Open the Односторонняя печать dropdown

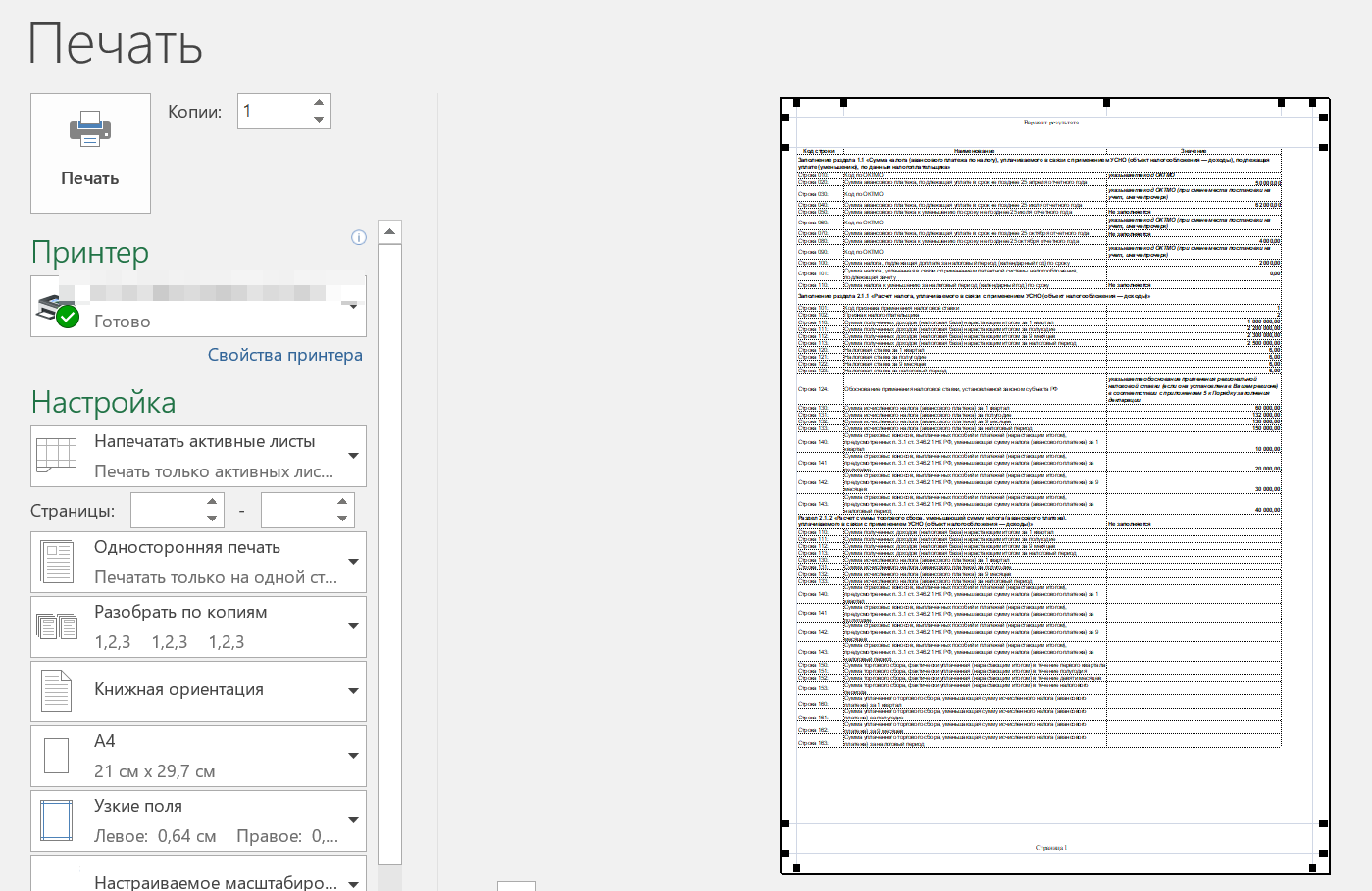coord(198,562)
